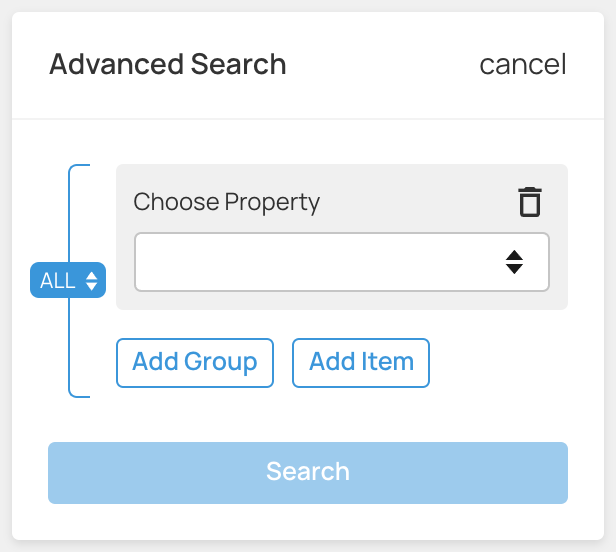Add a new search item
616x552 pixels.
[x=361, y=363]
